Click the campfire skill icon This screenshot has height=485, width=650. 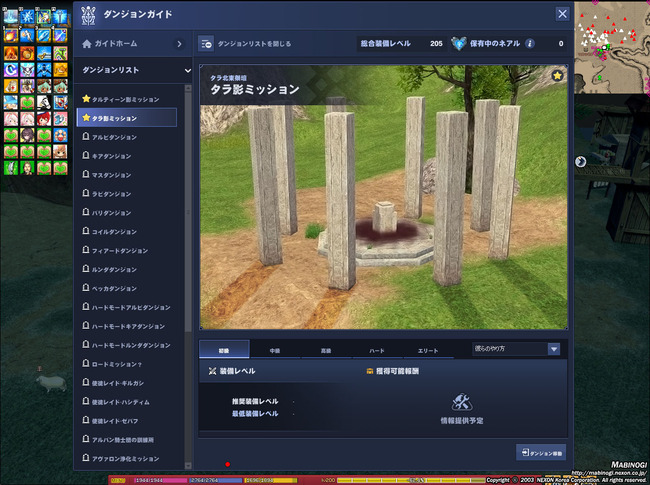[x=11, y=53]
